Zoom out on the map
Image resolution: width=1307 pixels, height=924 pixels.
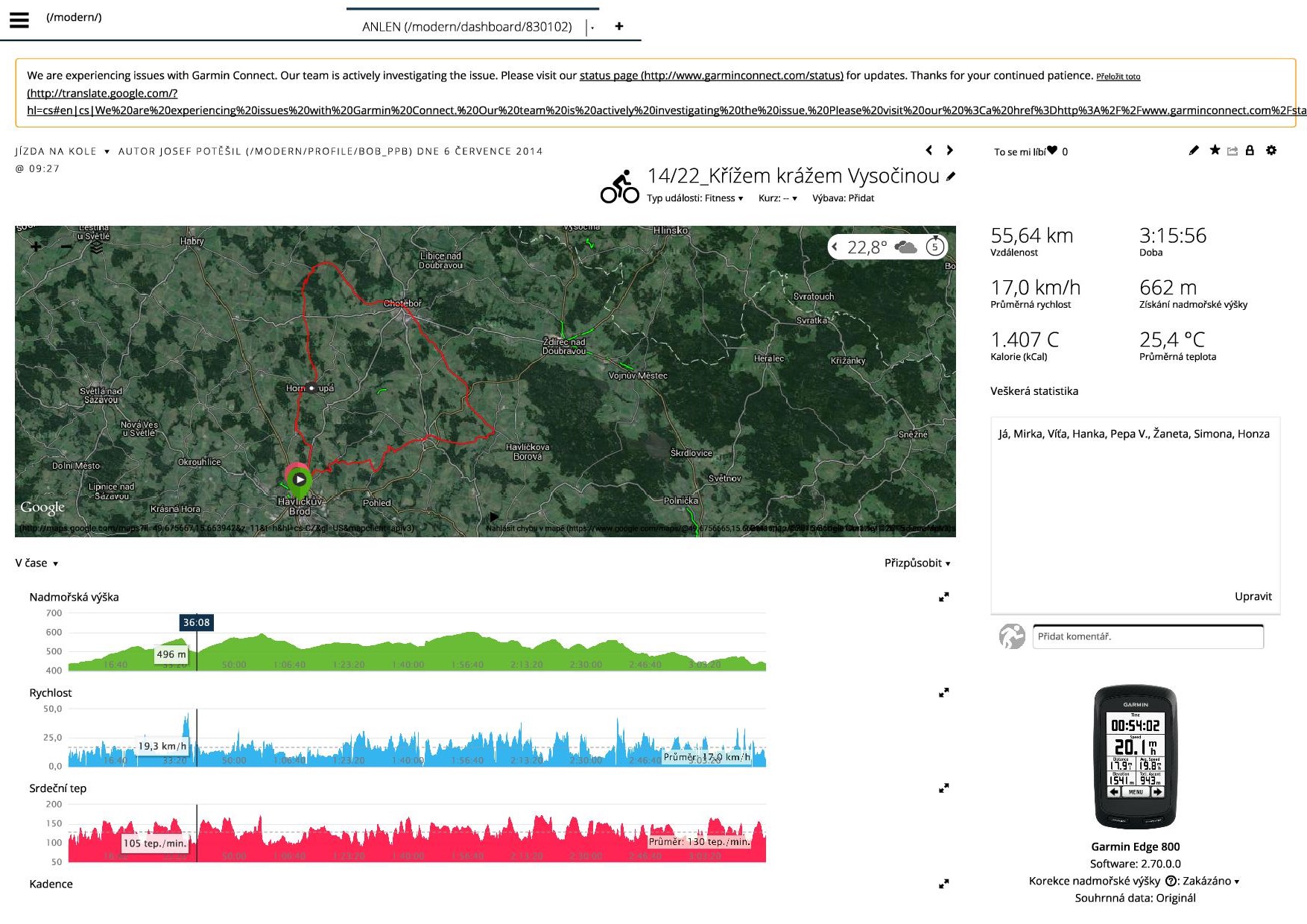pos(66,246)
